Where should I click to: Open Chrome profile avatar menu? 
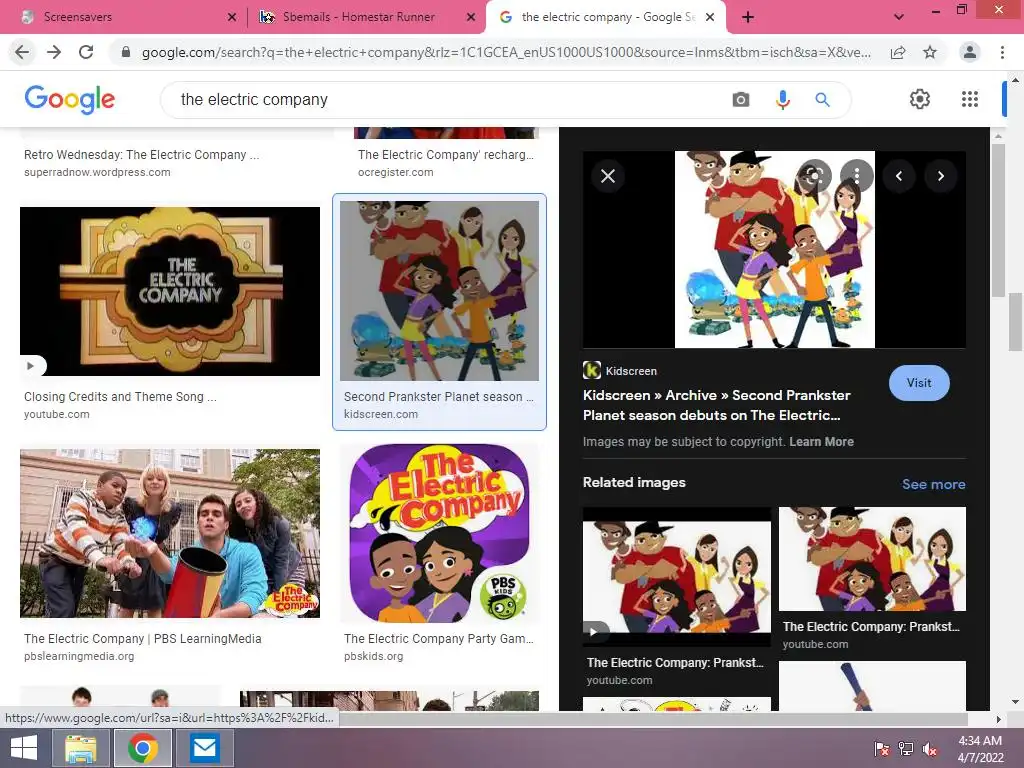970,52
